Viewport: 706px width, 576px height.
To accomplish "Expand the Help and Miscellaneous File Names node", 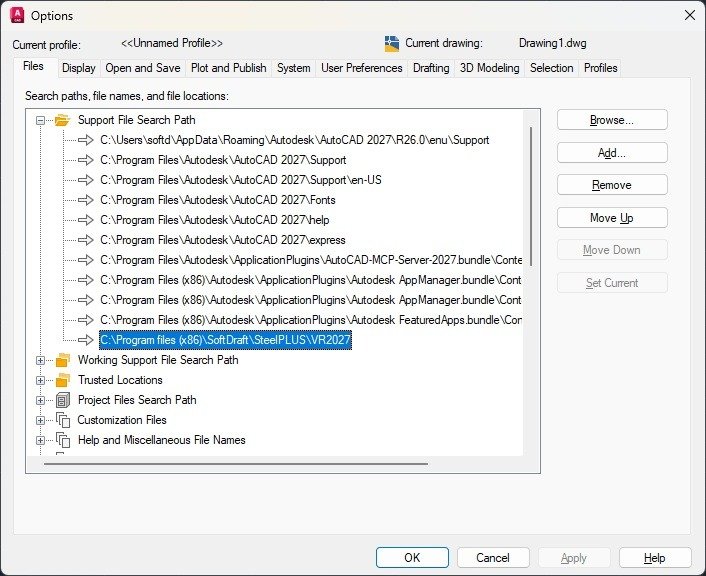I will [x=41, y=440].
